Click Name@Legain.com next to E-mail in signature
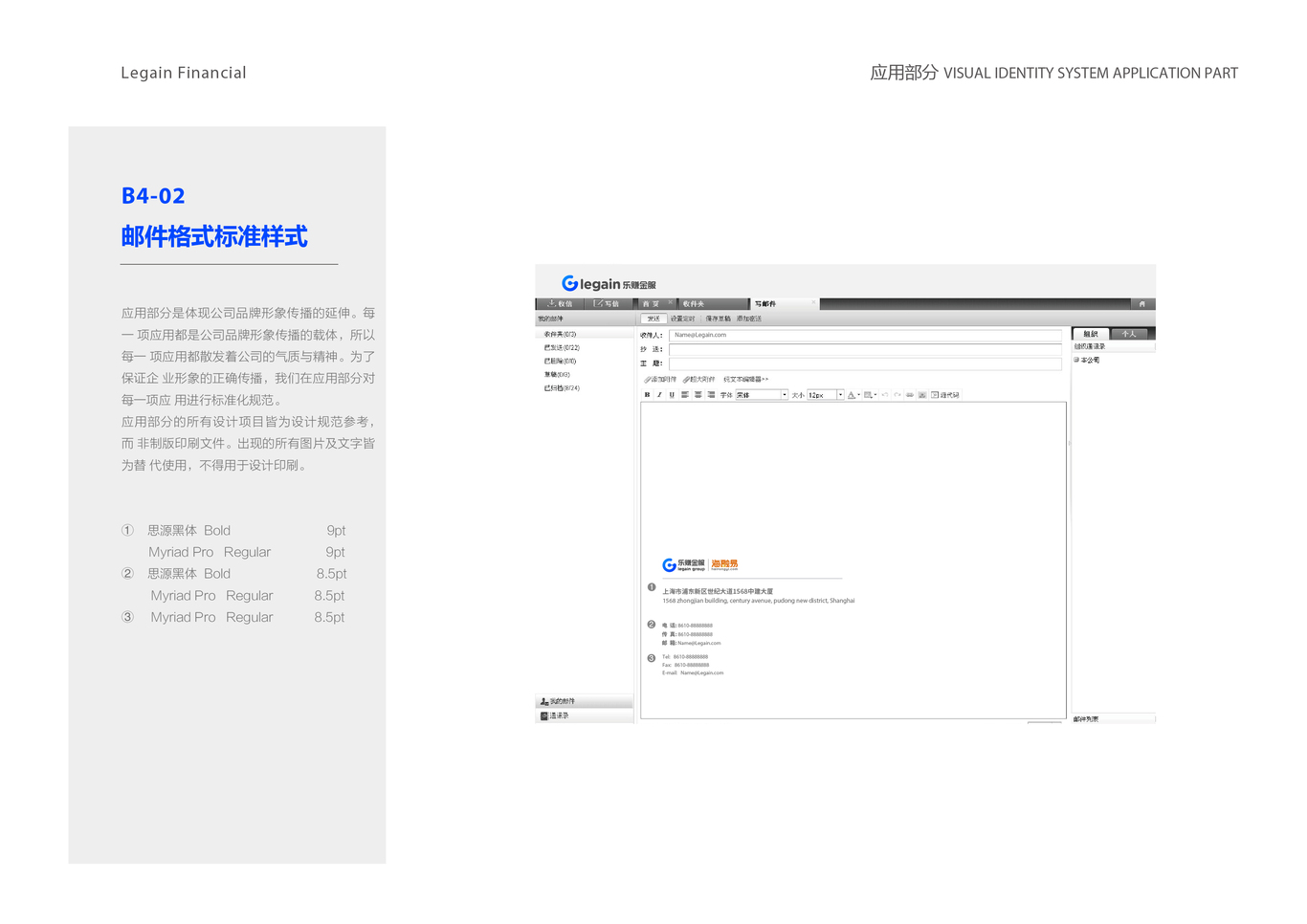This screenshot has width=1307, height=924. [x=702, y=673]
